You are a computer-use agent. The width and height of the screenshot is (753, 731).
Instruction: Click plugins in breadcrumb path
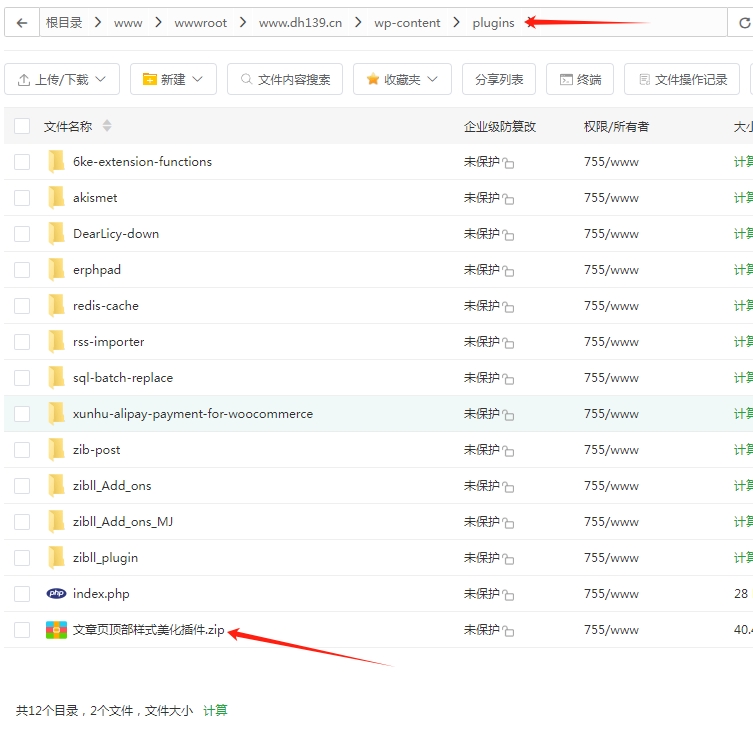[x=493, y=23]
